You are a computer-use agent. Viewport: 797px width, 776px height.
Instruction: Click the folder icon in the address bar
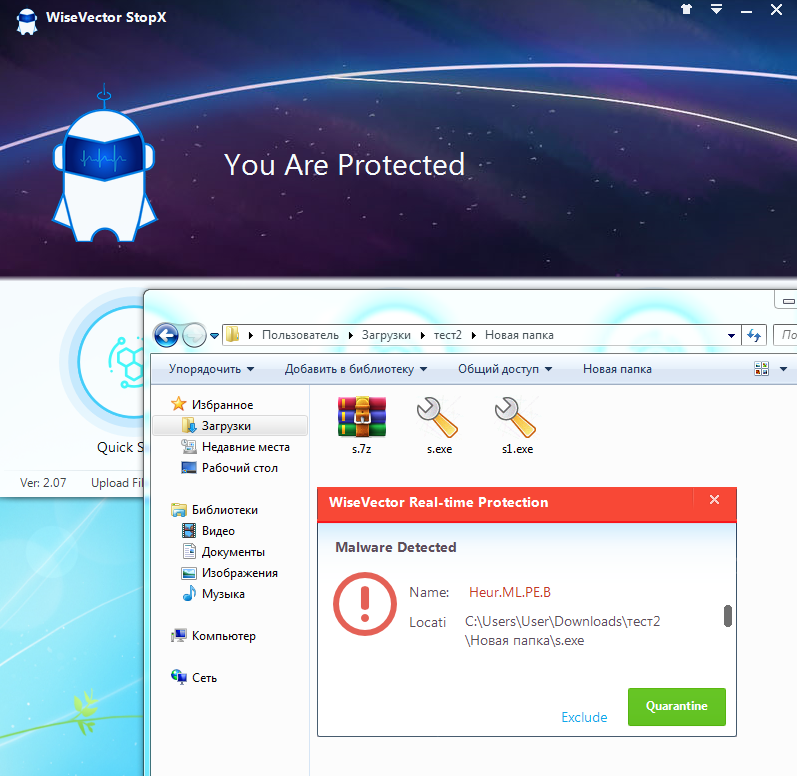point(232,335)
